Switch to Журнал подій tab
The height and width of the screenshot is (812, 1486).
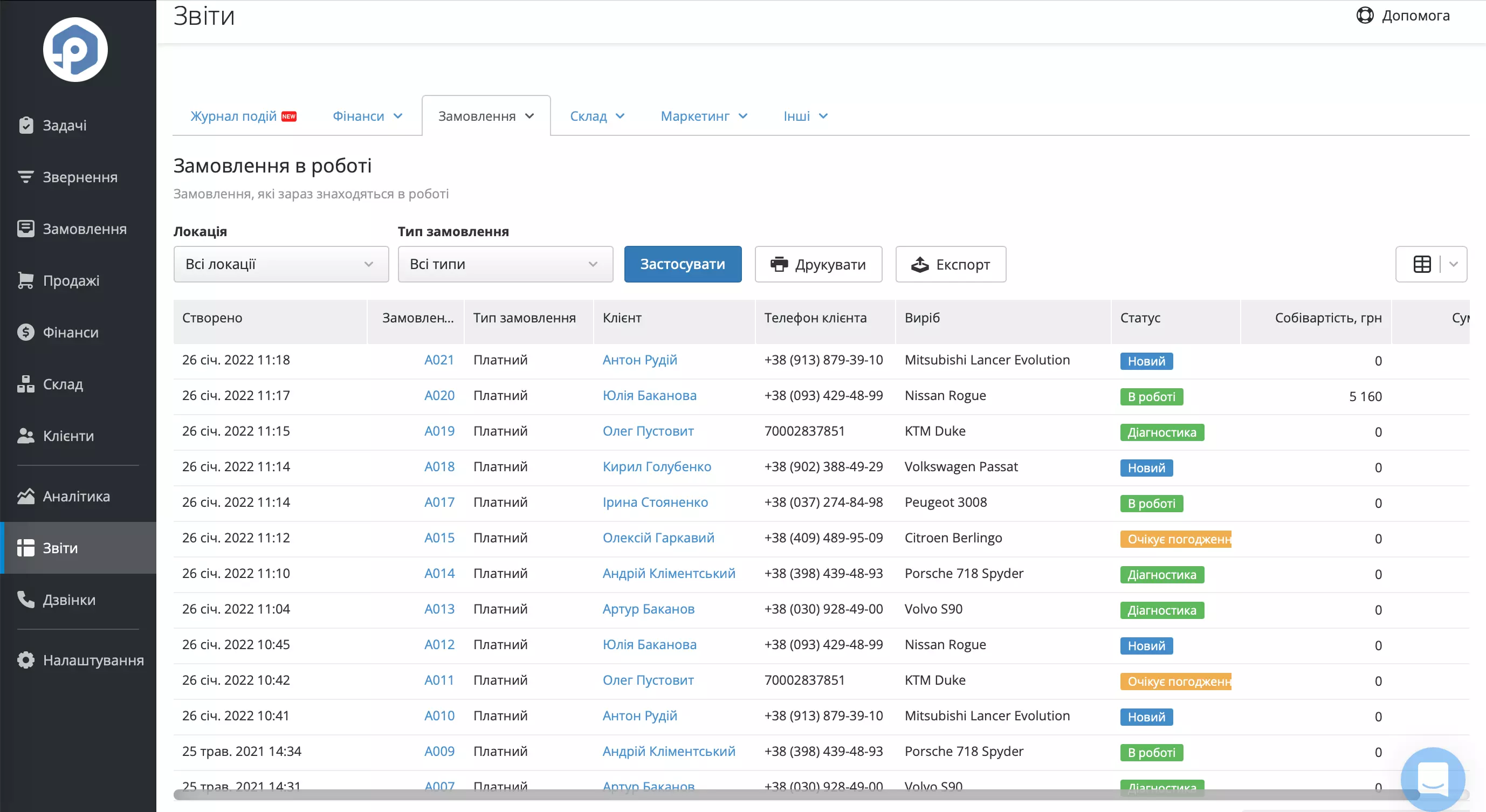coord(243,116)
